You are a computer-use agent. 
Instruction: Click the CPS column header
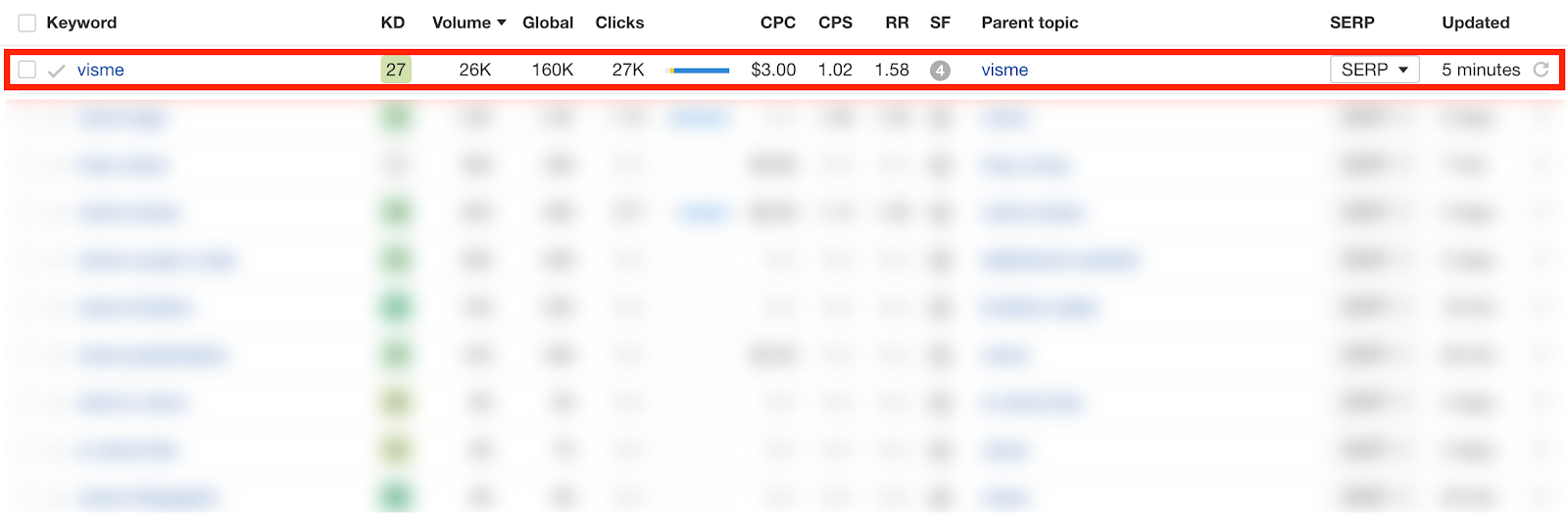[836, 23]
